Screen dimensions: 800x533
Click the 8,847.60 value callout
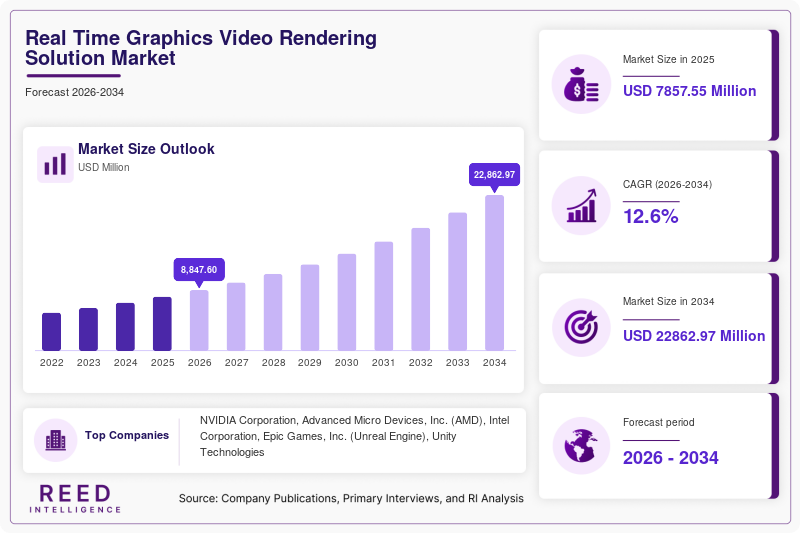[x=199, y=270]
